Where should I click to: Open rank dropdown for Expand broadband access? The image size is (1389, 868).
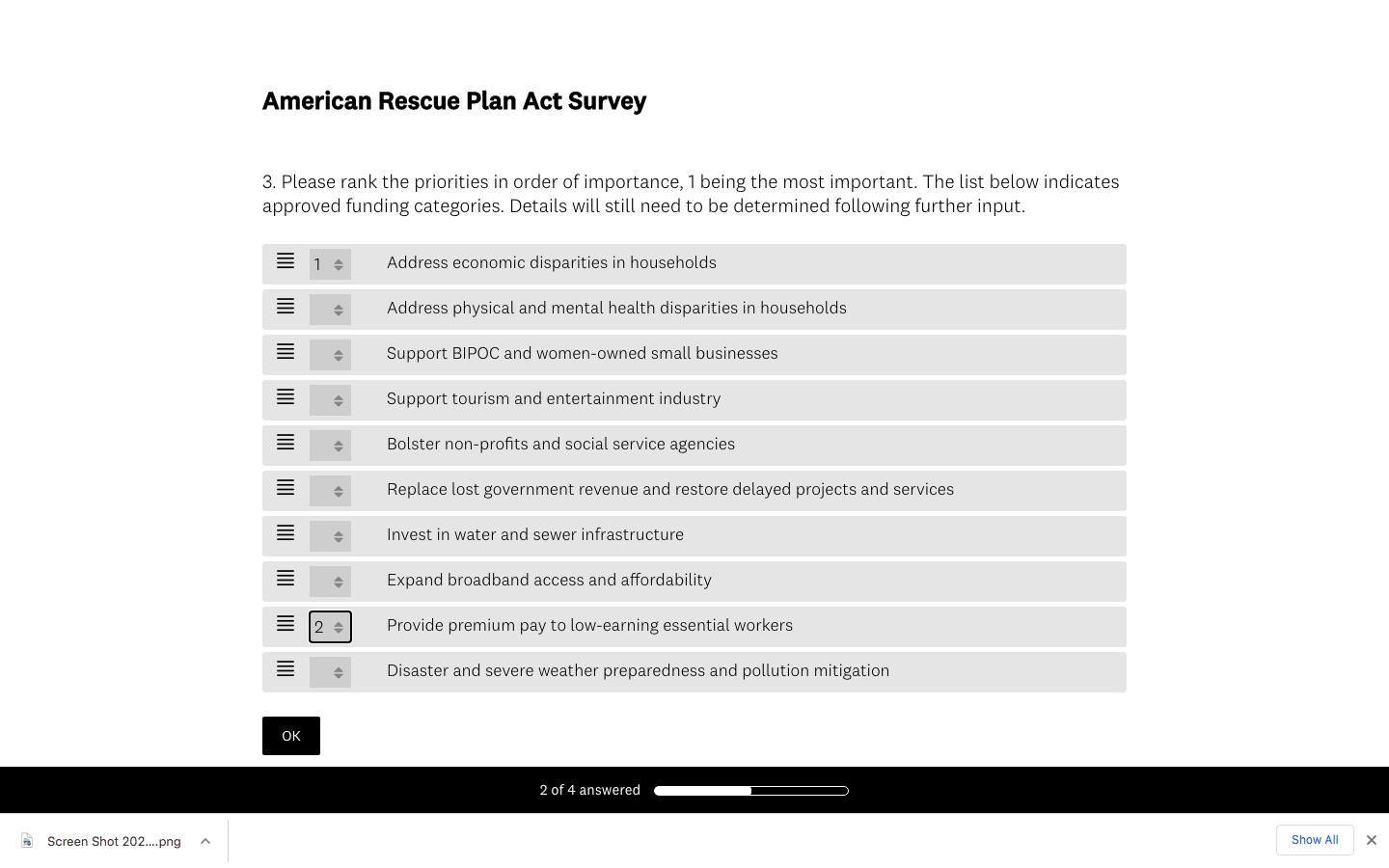coord(330,582)
